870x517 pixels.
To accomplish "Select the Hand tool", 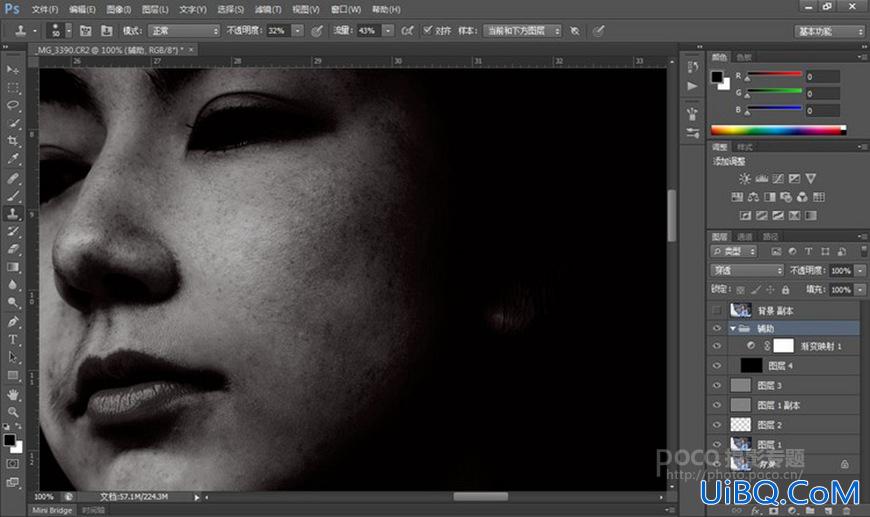I will pos(12,394).
